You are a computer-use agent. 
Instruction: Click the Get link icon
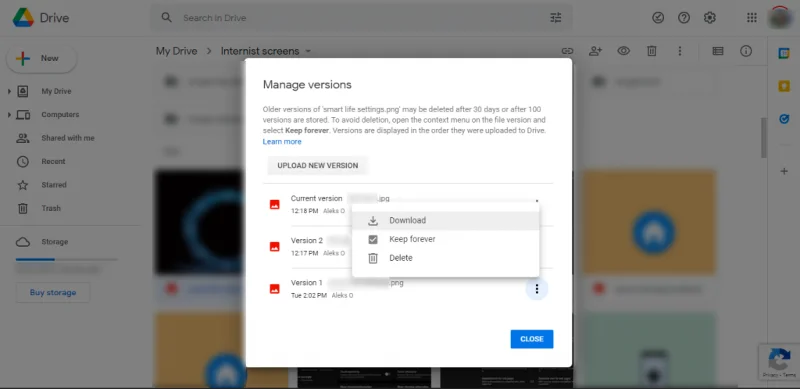pyautogui.click(x=567, y=51)
